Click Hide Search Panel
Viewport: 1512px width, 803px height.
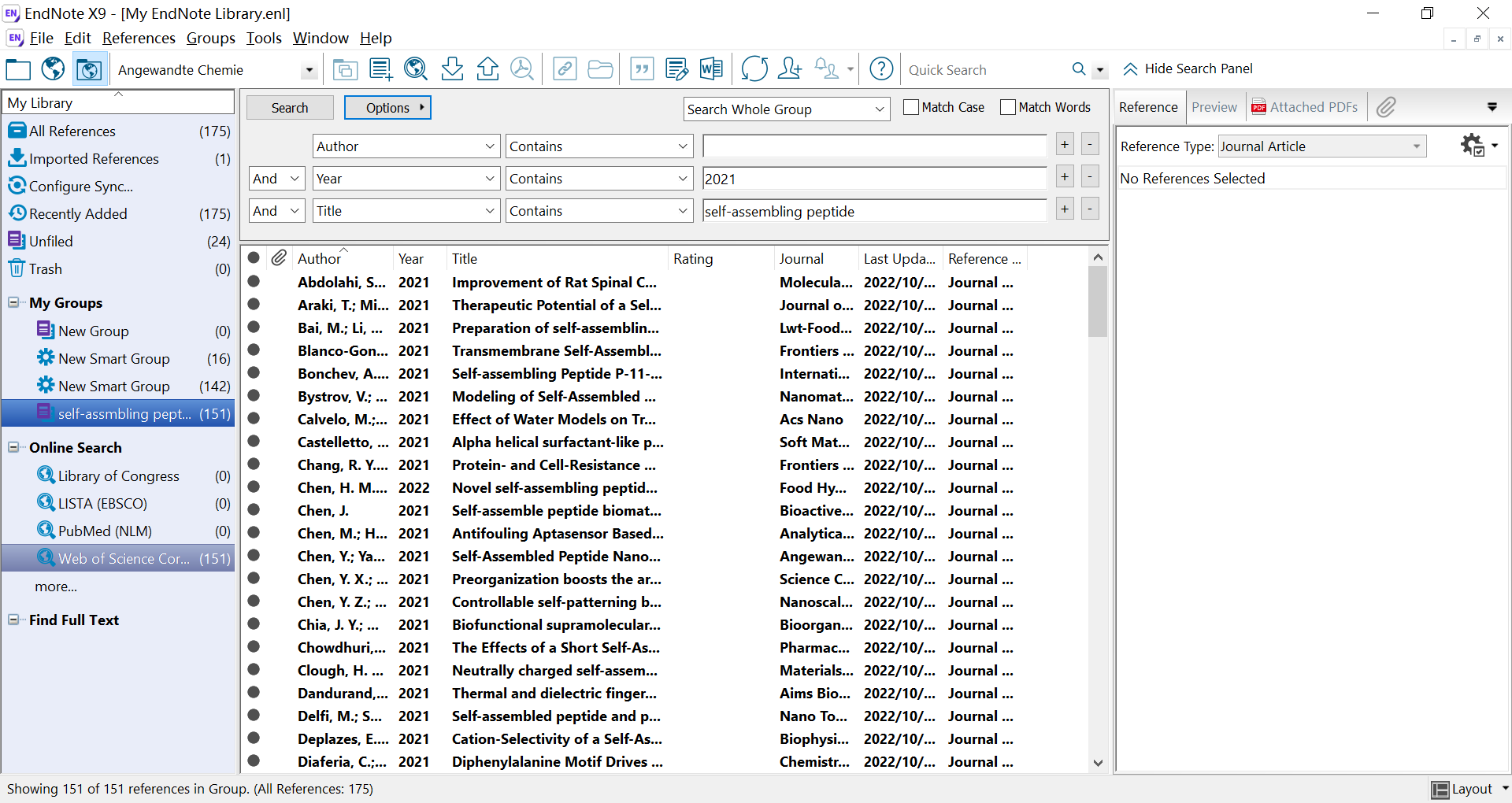click(x=1188, y=68)
